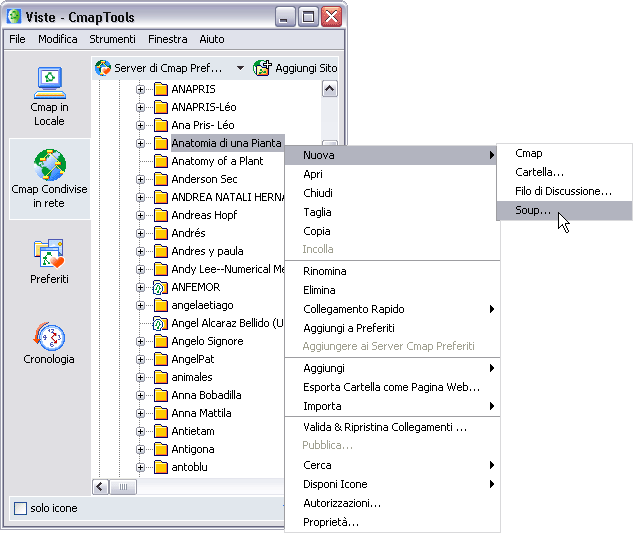Click the ANAPRIS folder icon

160,89
